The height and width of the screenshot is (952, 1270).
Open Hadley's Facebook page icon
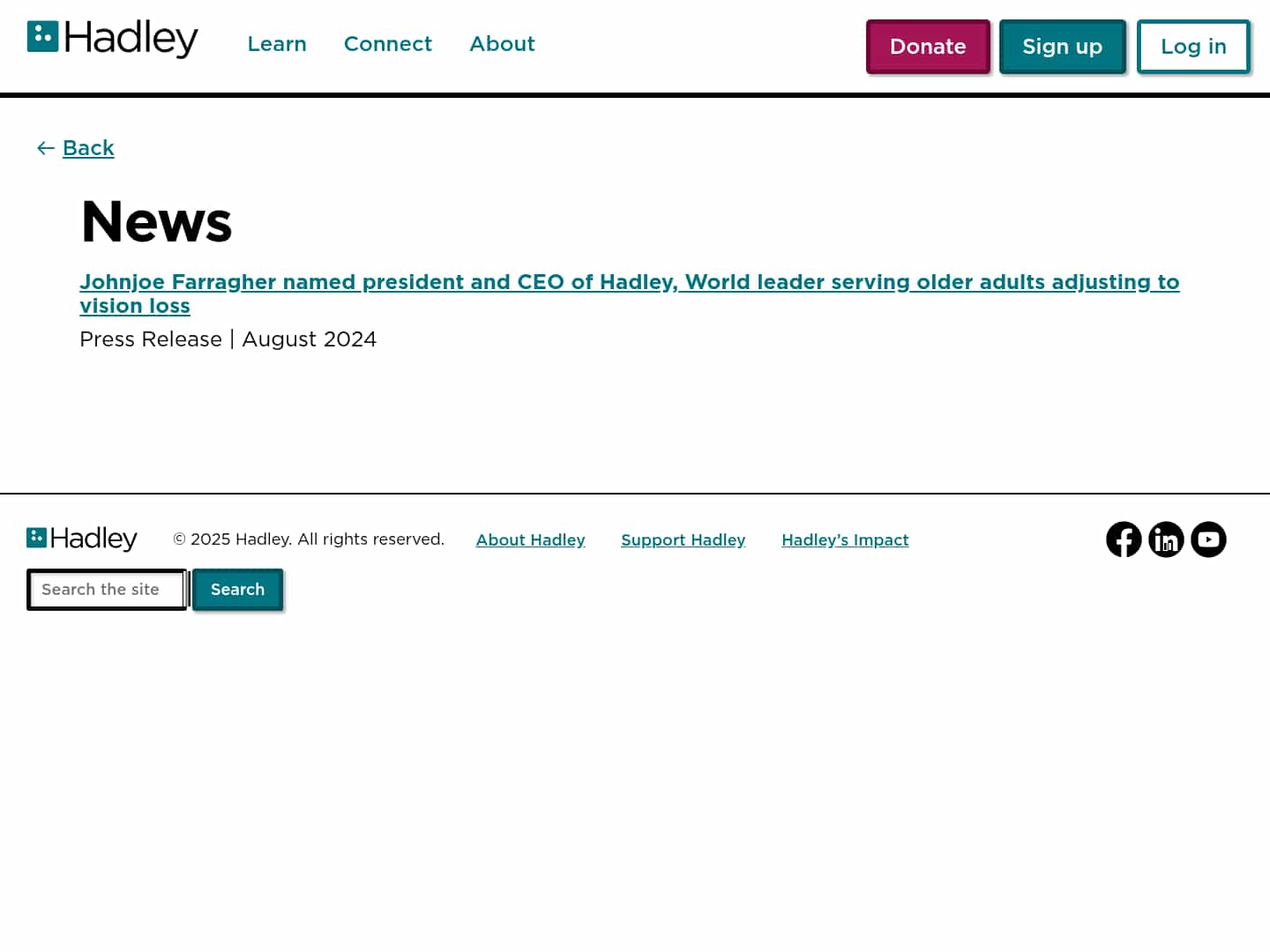(1124, 539)
